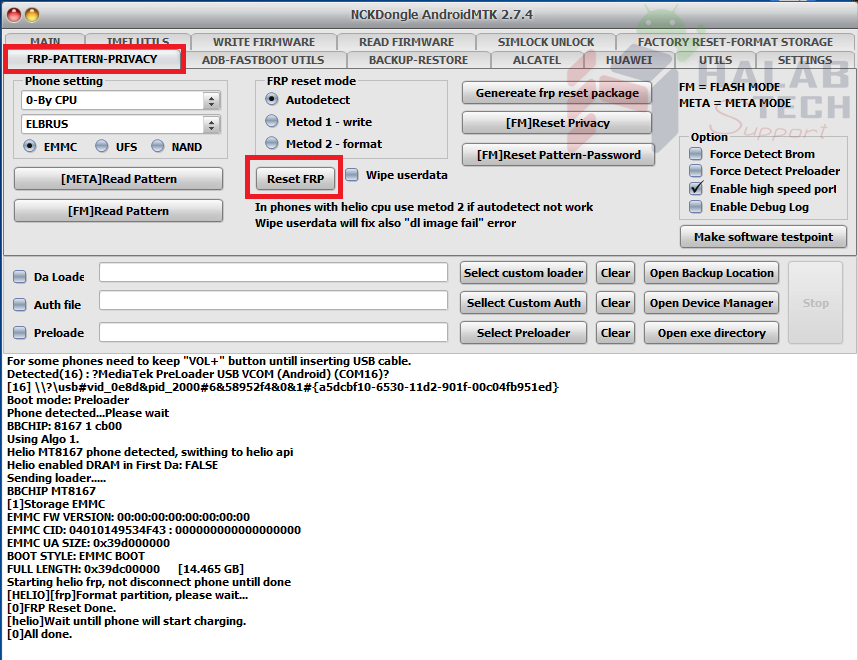Click [FM]Reset Pattern-Password button
The height and width of the screenshot is (660, 858).
(x=559, y=155)
